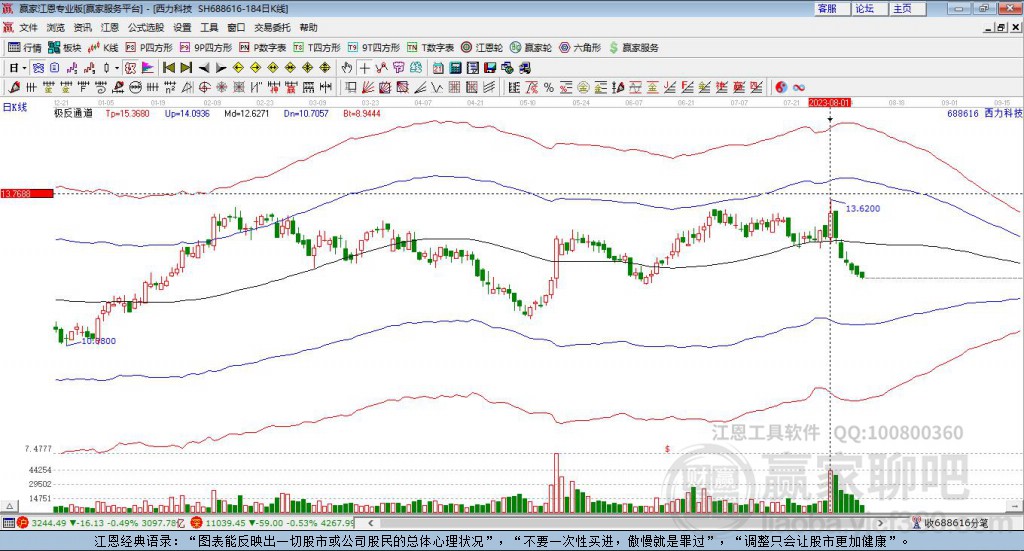Open the calendar icon in toolbar
Viewport: 1024px width, 551px height.
(438, 68)
